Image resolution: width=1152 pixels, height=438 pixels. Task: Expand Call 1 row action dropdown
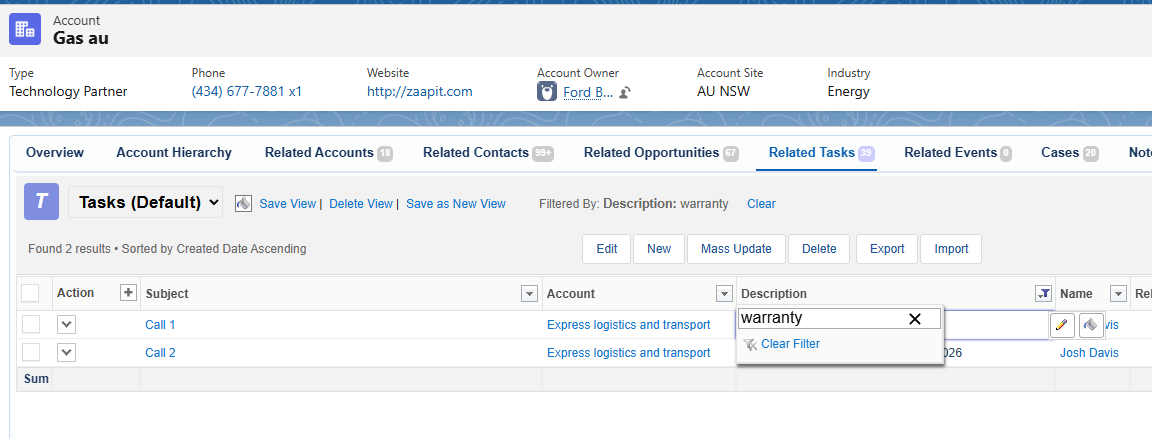coord(67,324)
